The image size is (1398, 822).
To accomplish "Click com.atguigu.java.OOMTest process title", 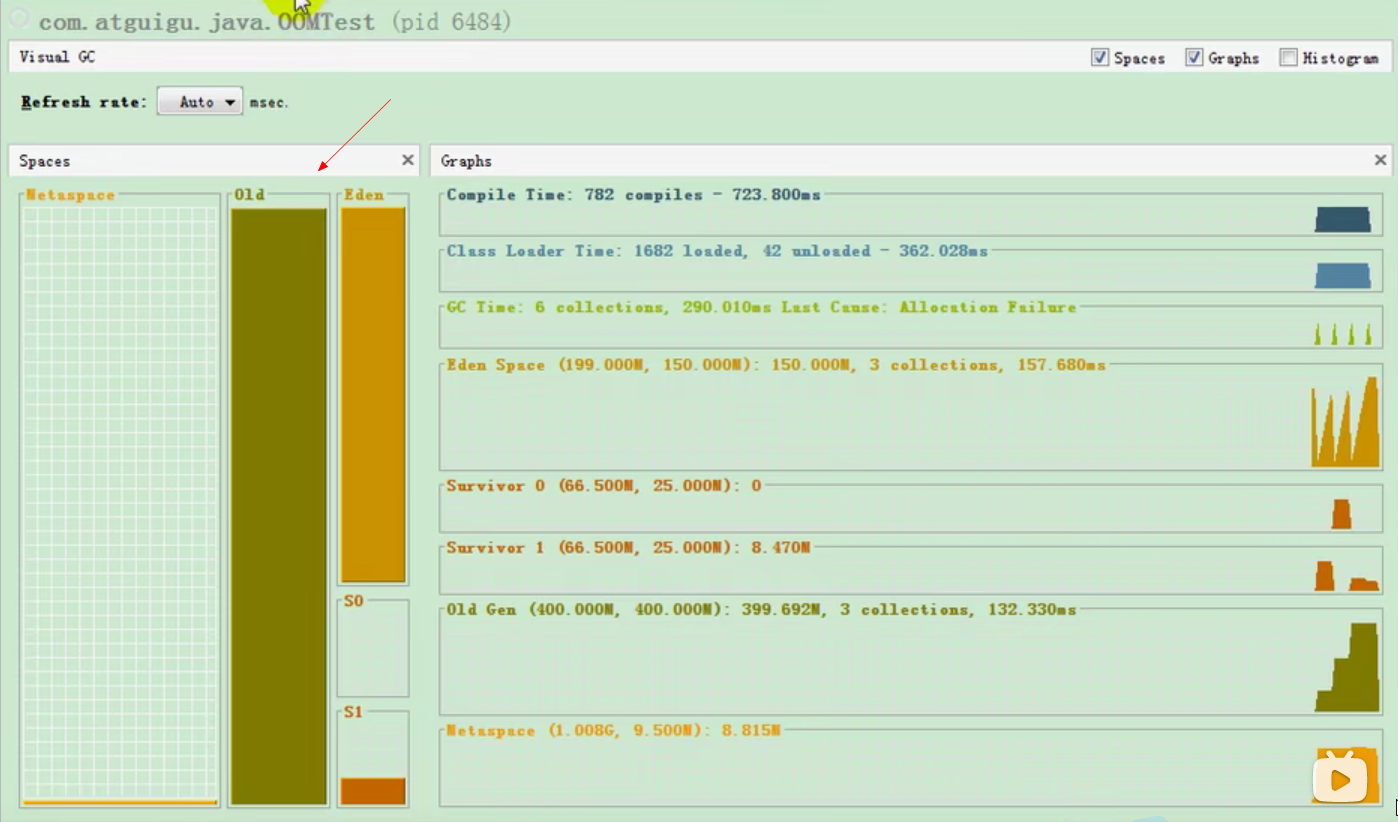I will (207, 21).
